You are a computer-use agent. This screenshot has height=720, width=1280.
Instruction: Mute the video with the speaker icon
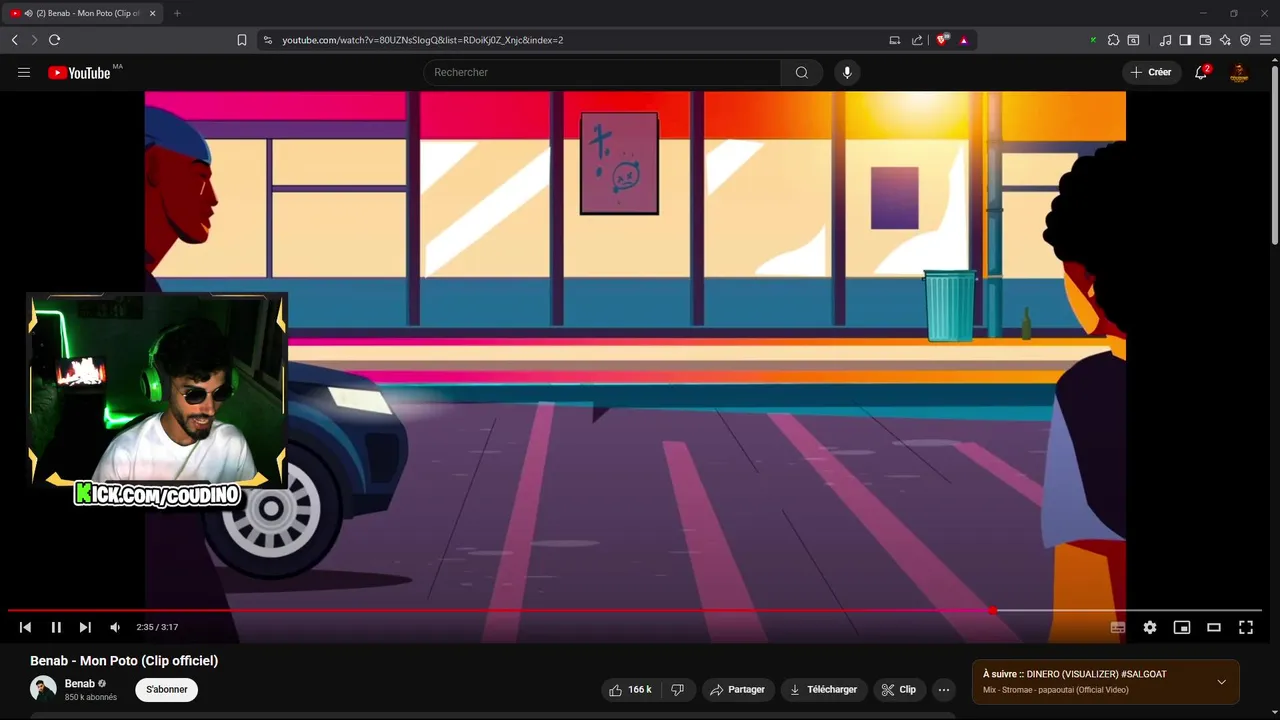coord(115,627)
